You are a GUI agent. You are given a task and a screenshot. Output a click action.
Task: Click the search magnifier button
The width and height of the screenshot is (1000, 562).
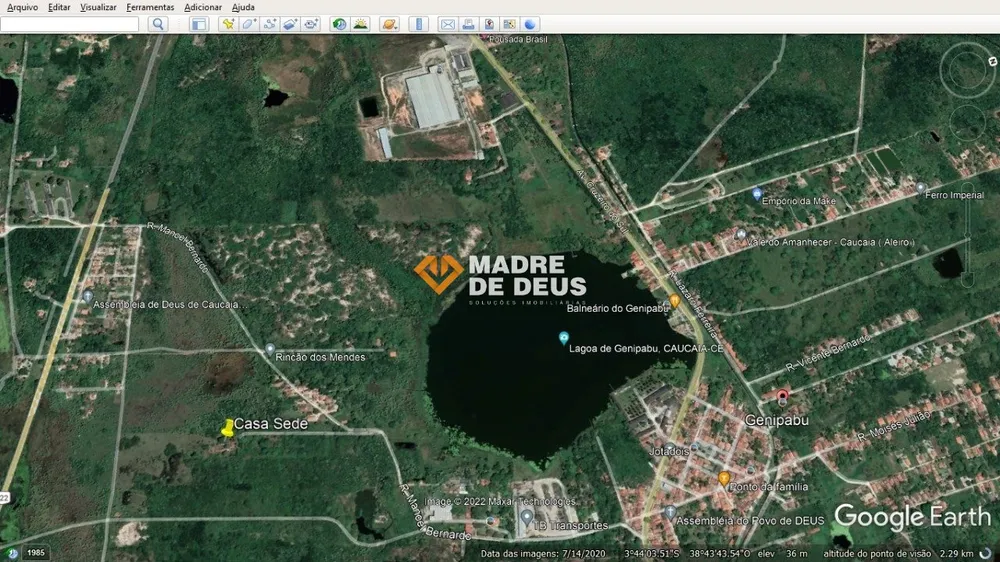pos(158,24)
